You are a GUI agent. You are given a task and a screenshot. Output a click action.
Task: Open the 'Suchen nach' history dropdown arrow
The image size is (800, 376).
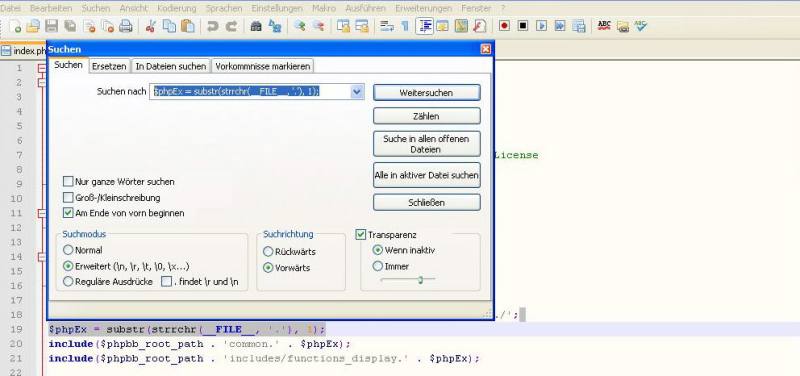[357, 92]
